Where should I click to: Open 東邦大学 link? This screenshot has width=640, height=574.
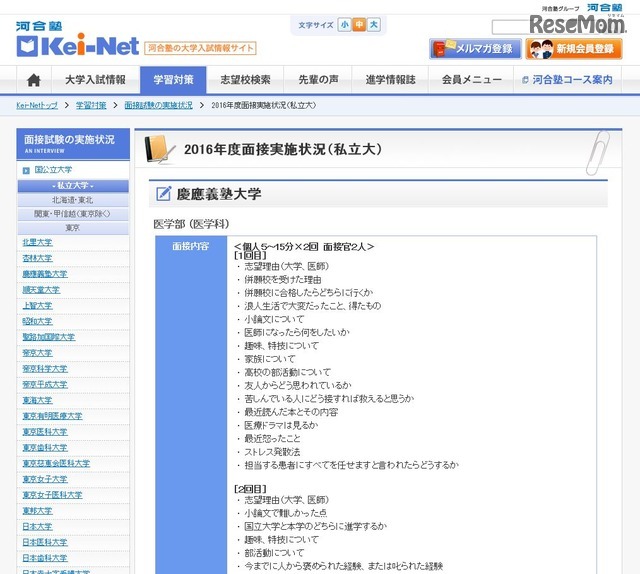37,511
